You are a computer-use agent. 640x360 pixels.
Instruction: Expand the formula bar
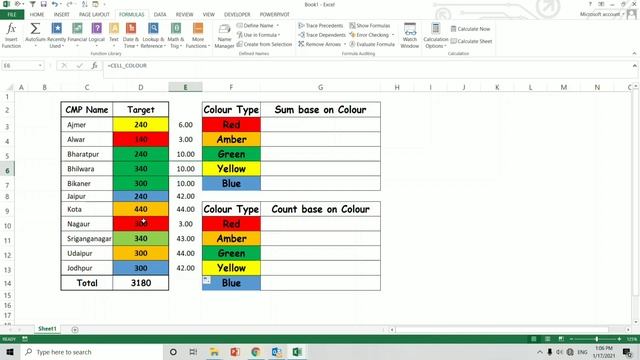point(635,66)
